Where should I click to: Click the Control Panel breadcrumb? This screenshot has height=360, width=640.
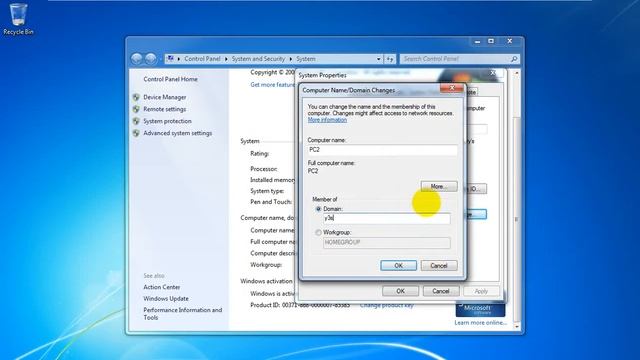[x=202, y=59]
